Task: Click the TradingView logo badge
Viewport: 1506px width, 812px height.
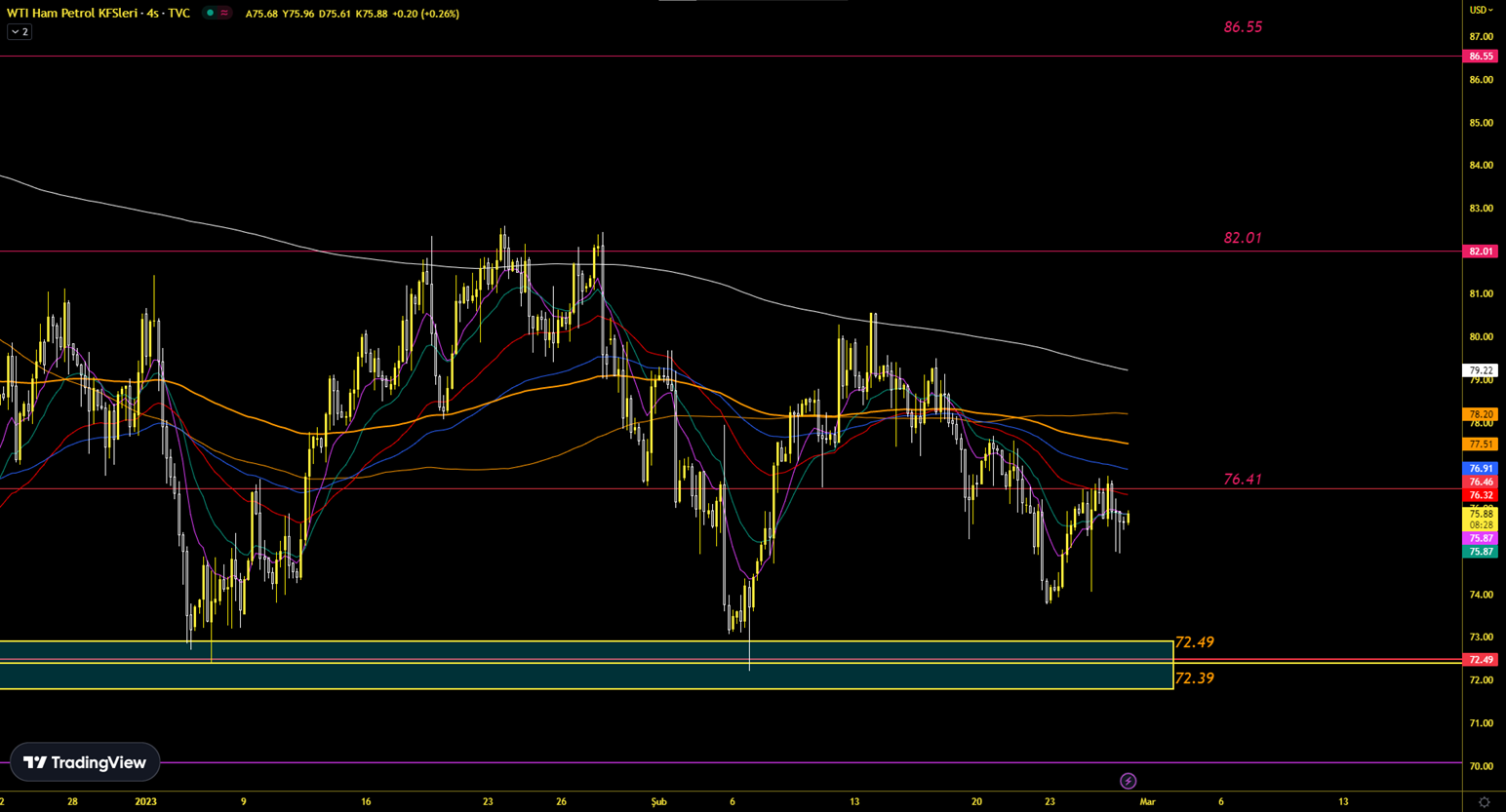Action: 85,762
